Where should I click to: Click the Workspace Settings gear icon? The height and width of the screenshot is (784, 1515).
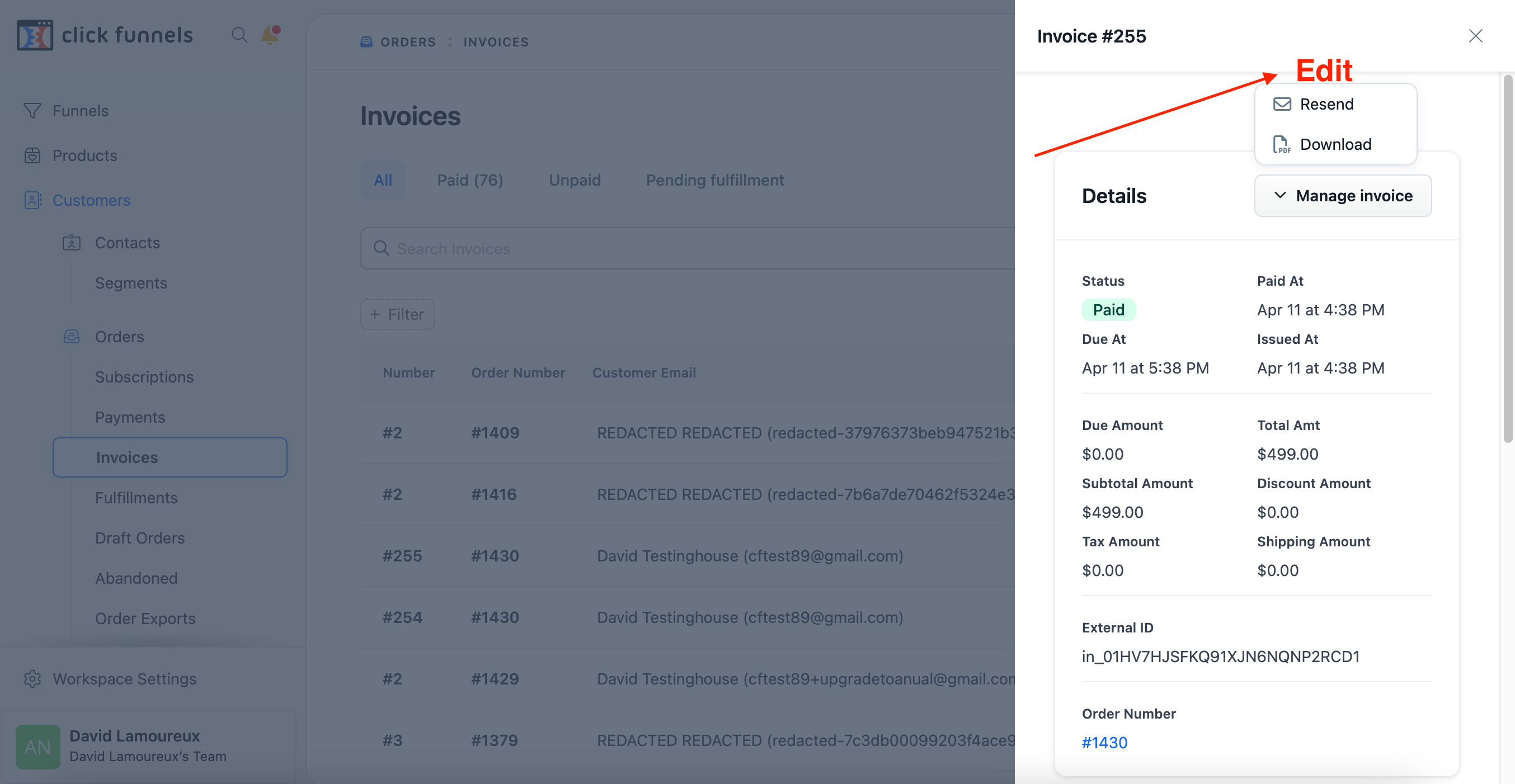pos(32,679)
